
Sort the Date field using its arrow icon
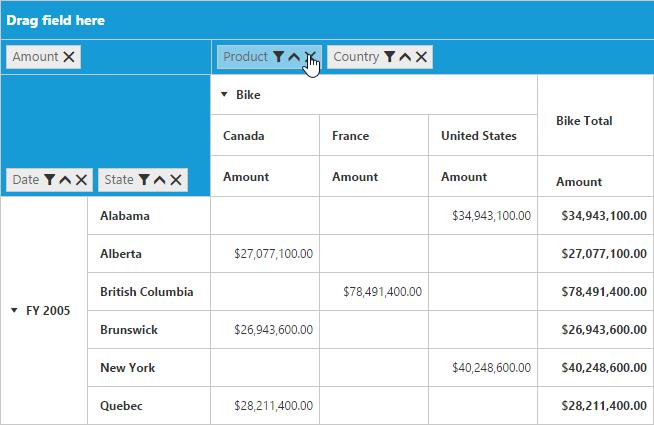(65, 180)
